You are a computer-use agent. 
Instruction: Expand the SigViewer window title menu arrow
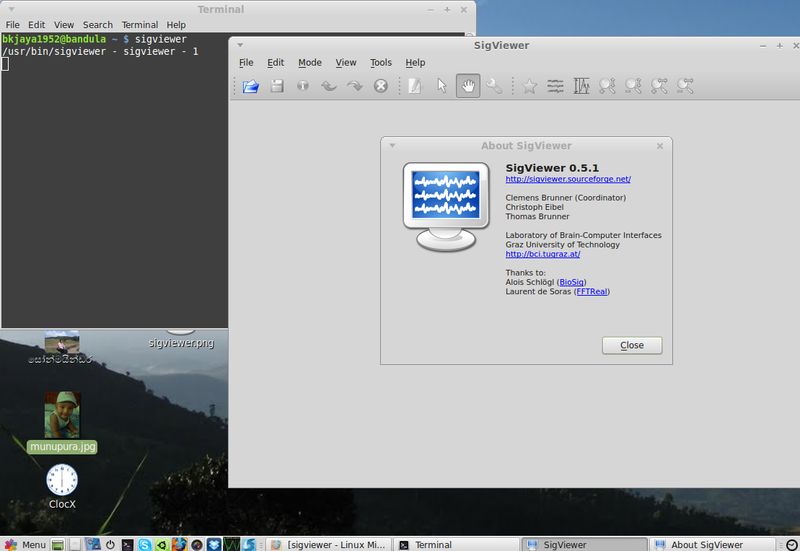(x=240, y=45)
